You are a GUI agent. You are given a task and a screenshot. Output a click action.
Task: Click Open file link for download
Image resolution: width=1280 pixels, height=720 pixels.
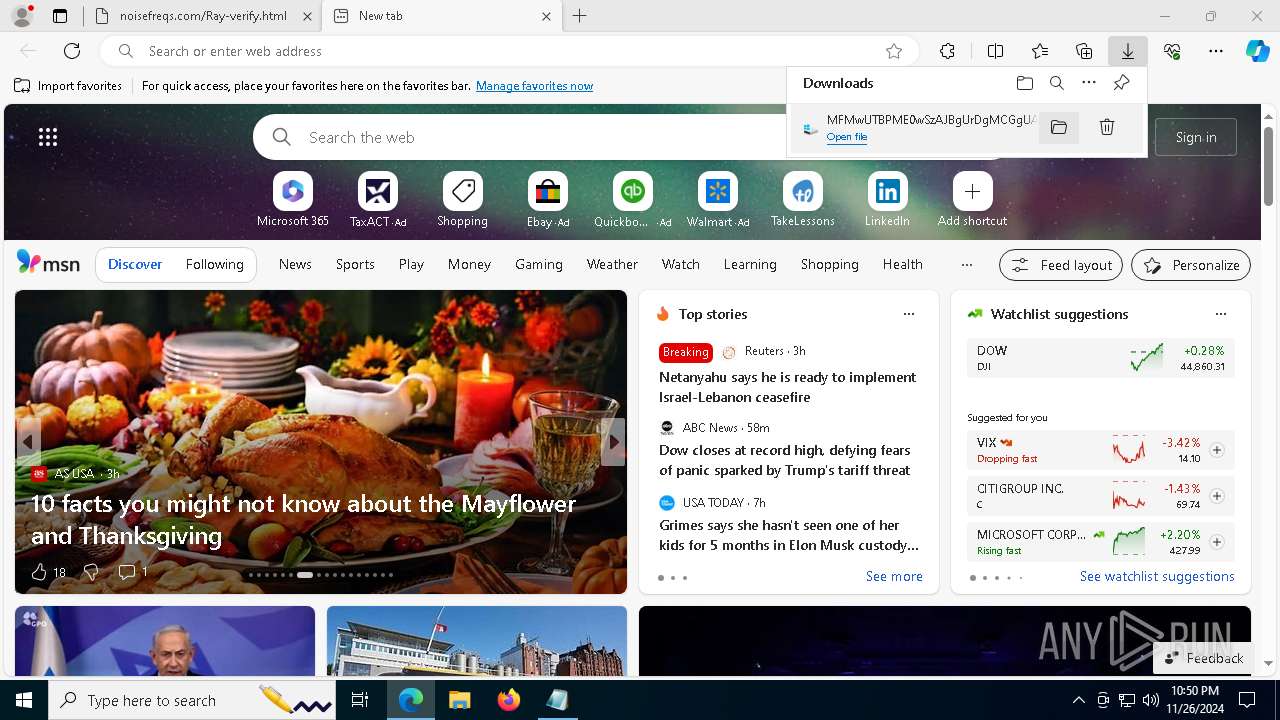coord(847,137)
